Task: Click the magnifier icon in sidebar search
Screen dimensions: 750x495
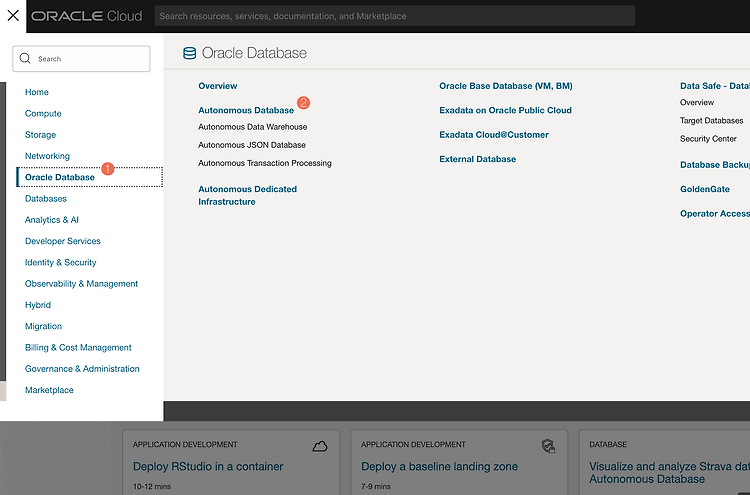Action: [25, 58]
